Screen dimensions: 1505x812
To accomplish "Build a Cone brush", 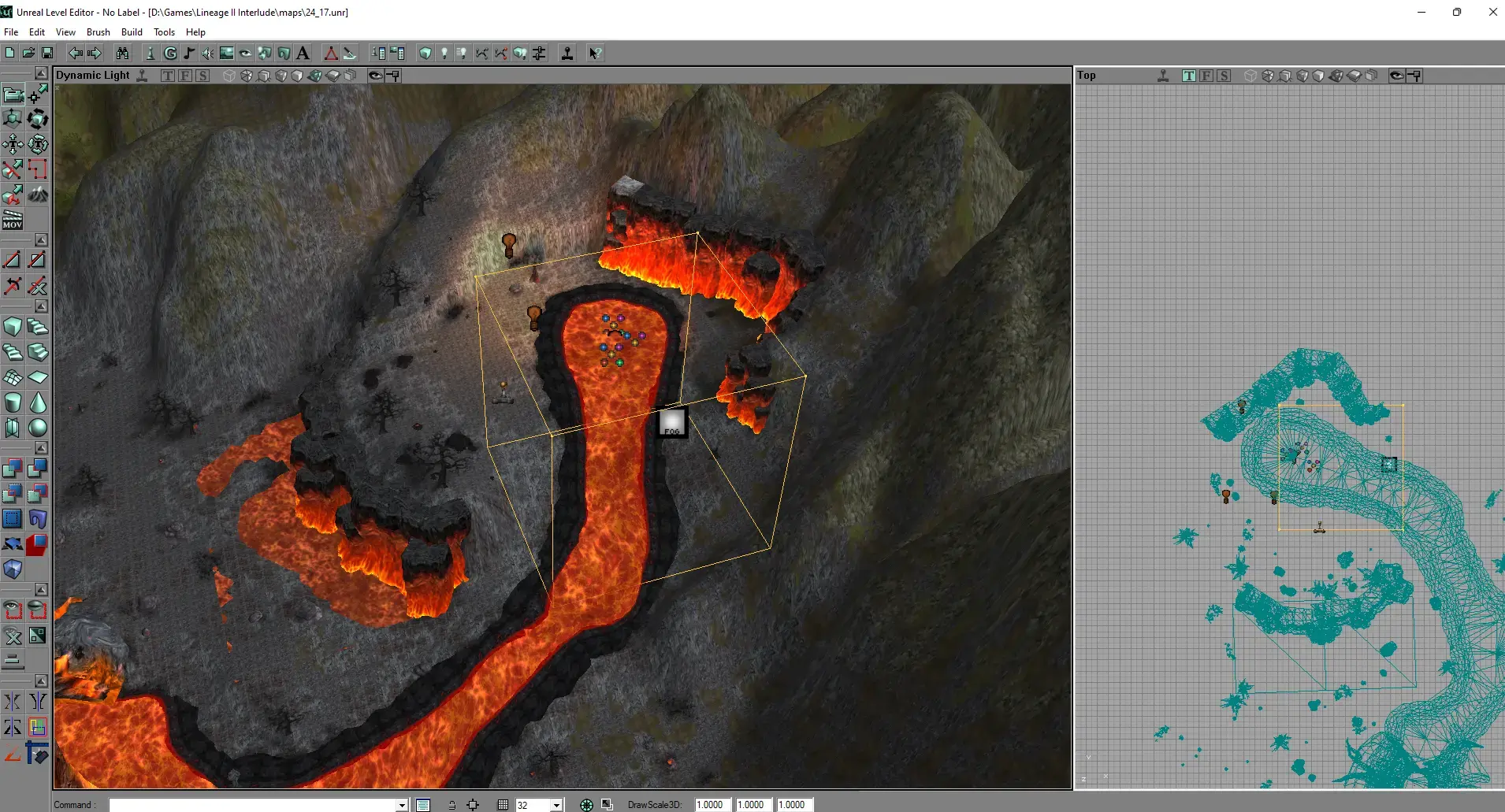I will [38, 402].
